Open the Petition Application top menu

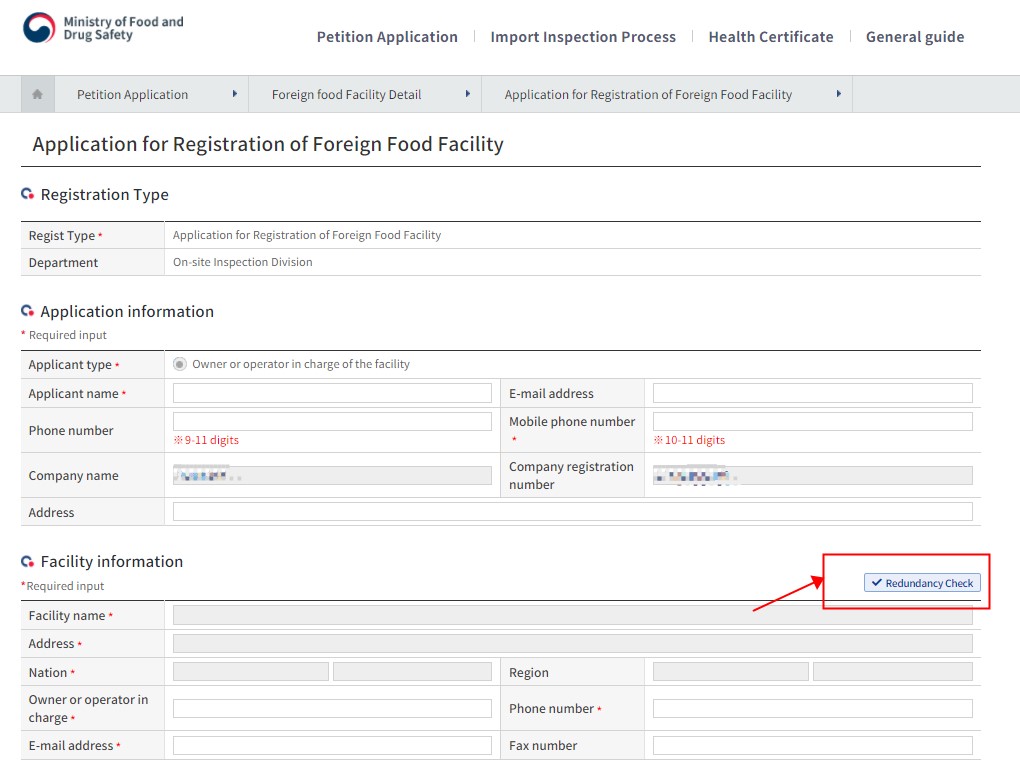(x=387, y=37)
